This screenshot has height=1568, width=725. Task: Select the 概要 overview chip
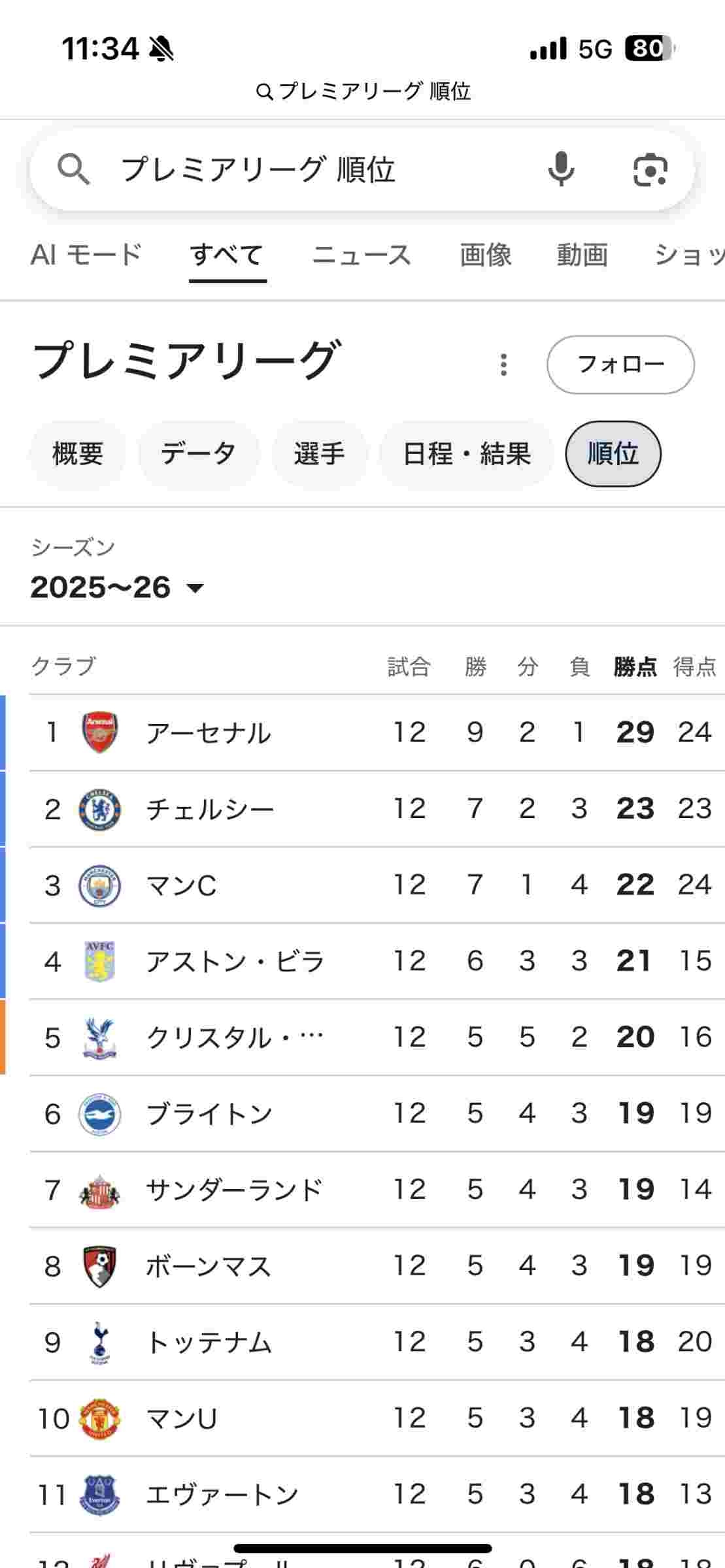click(78, 454)
